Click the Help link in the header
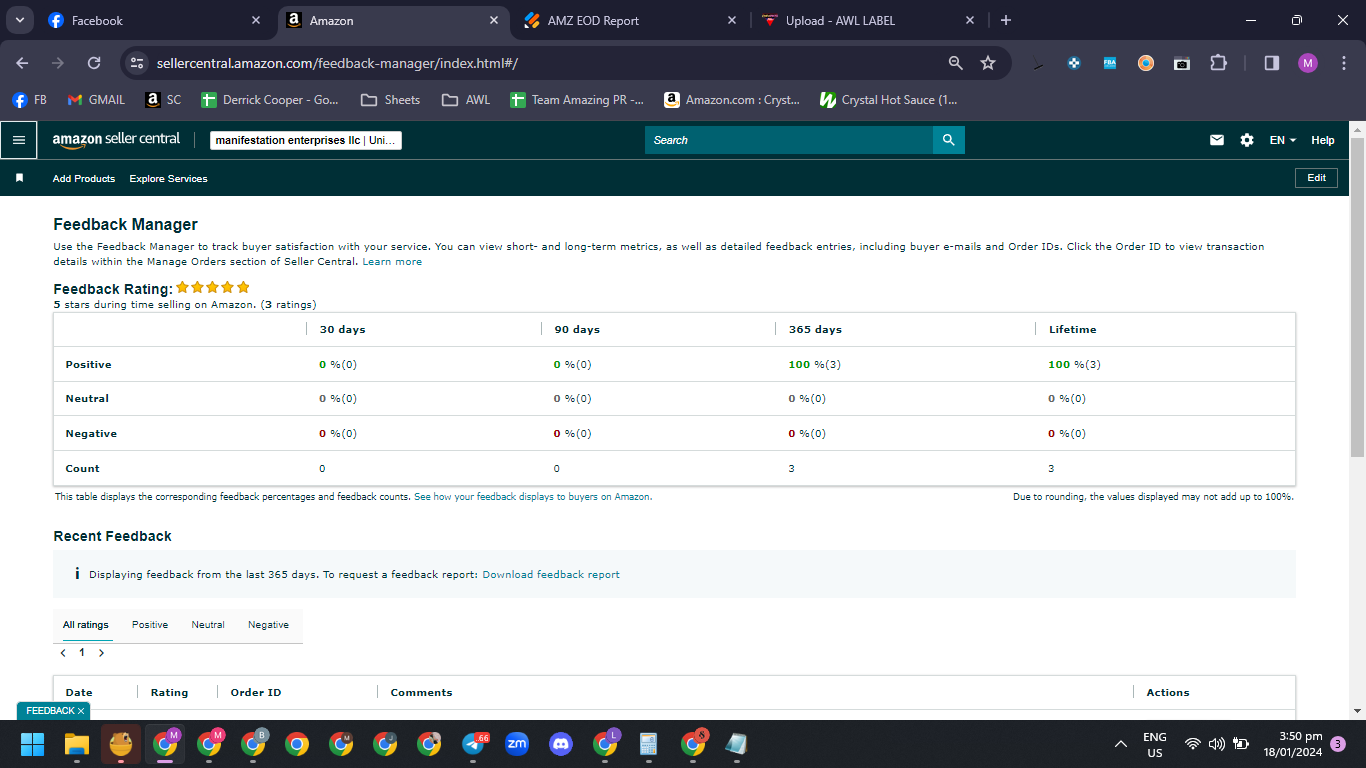This screenshot has height=768, width=1366. pyautogui.click(x=1323, y=140)
